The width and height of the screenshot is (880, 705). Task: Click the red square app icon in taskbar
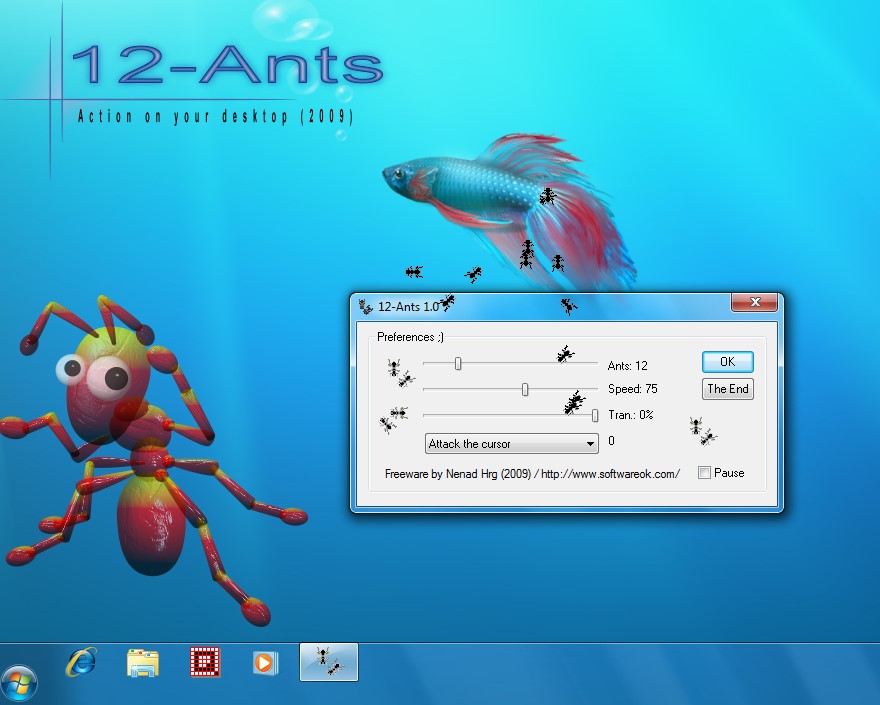[205, 662]
